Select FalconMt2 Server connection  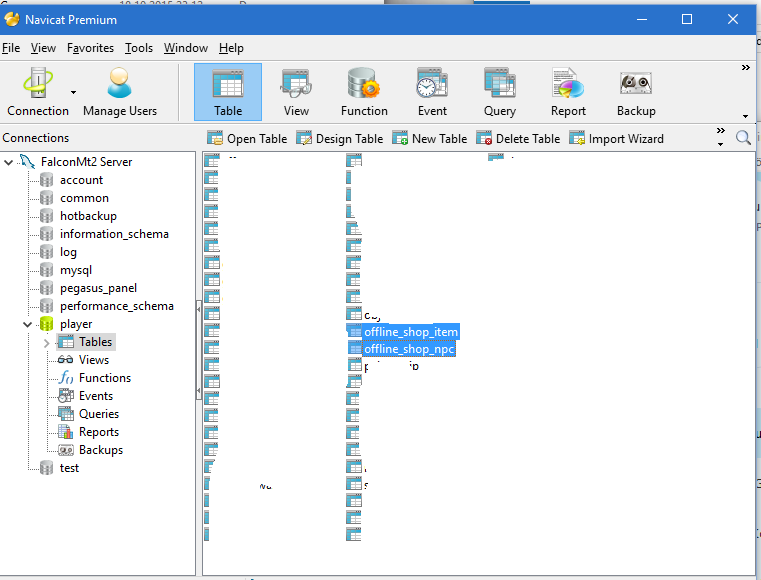point(86,162)
